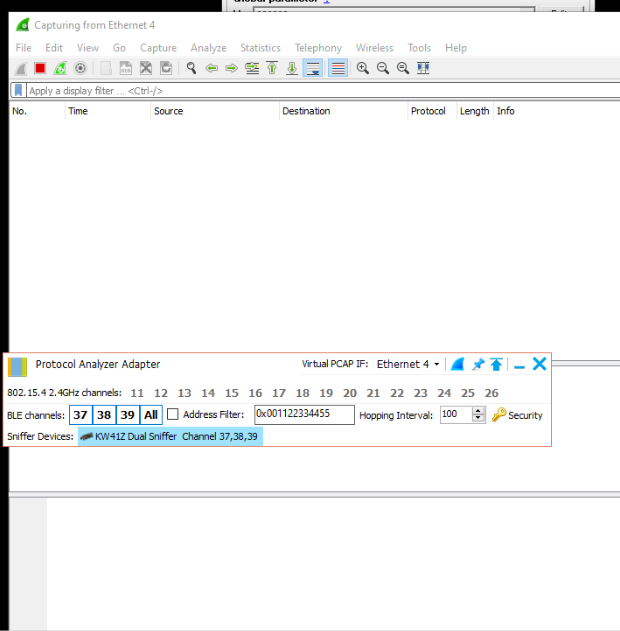Image resolution: width=620 pixels, height=631 pixels.
Task: Pin the Protocol Analyzer Adapter window
Action: [x=478, y=364]
